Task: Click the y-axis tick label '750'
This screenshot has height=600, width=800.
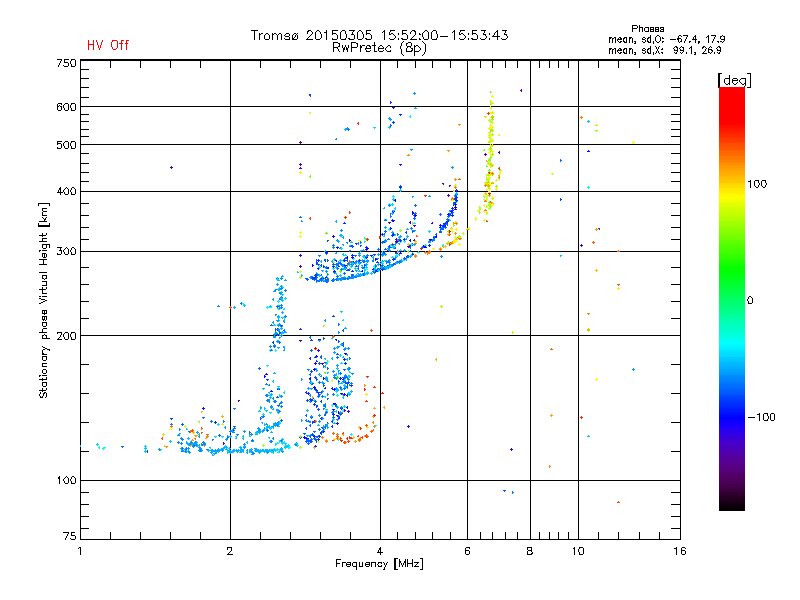Action: click(66, 63)
